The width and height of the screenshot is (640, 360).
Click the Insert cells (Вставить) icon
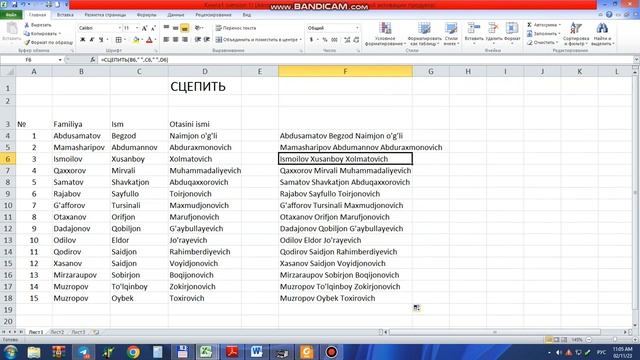474,29
